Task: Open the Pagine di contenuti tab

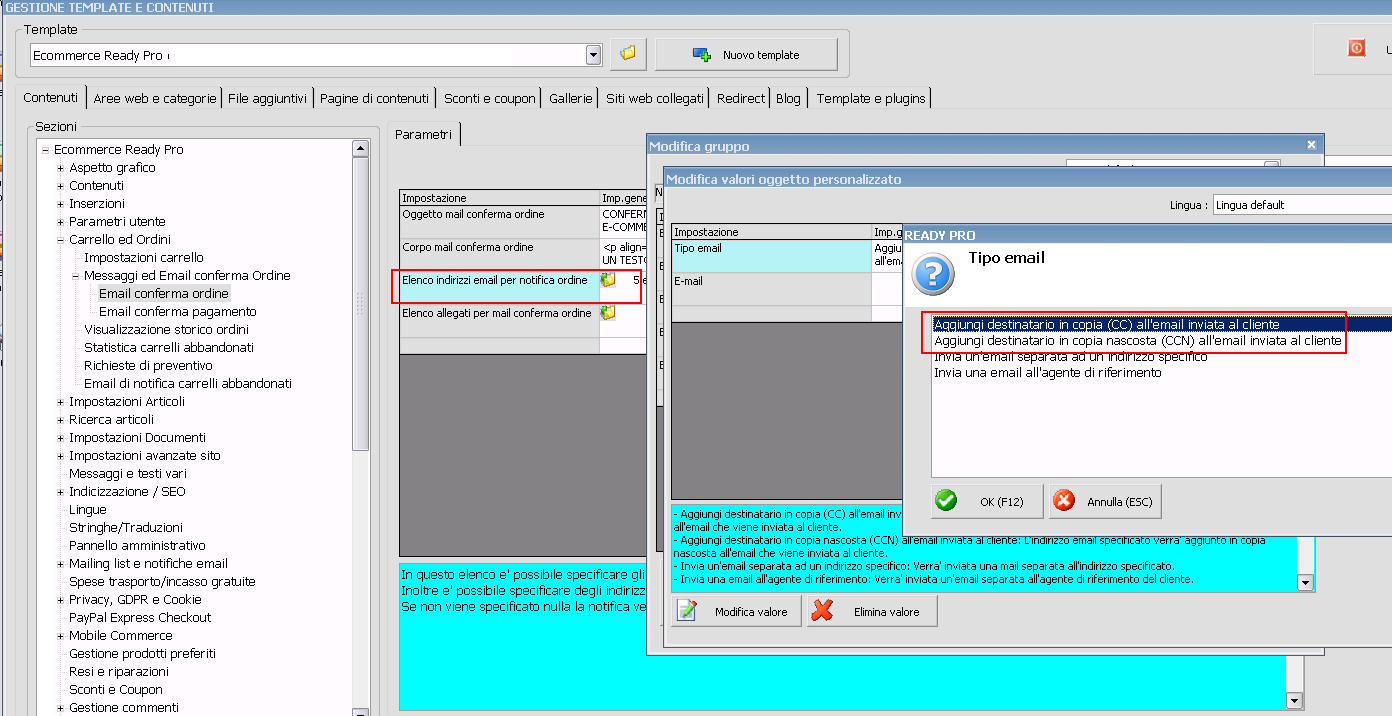Action: click(x=375, y=98)
